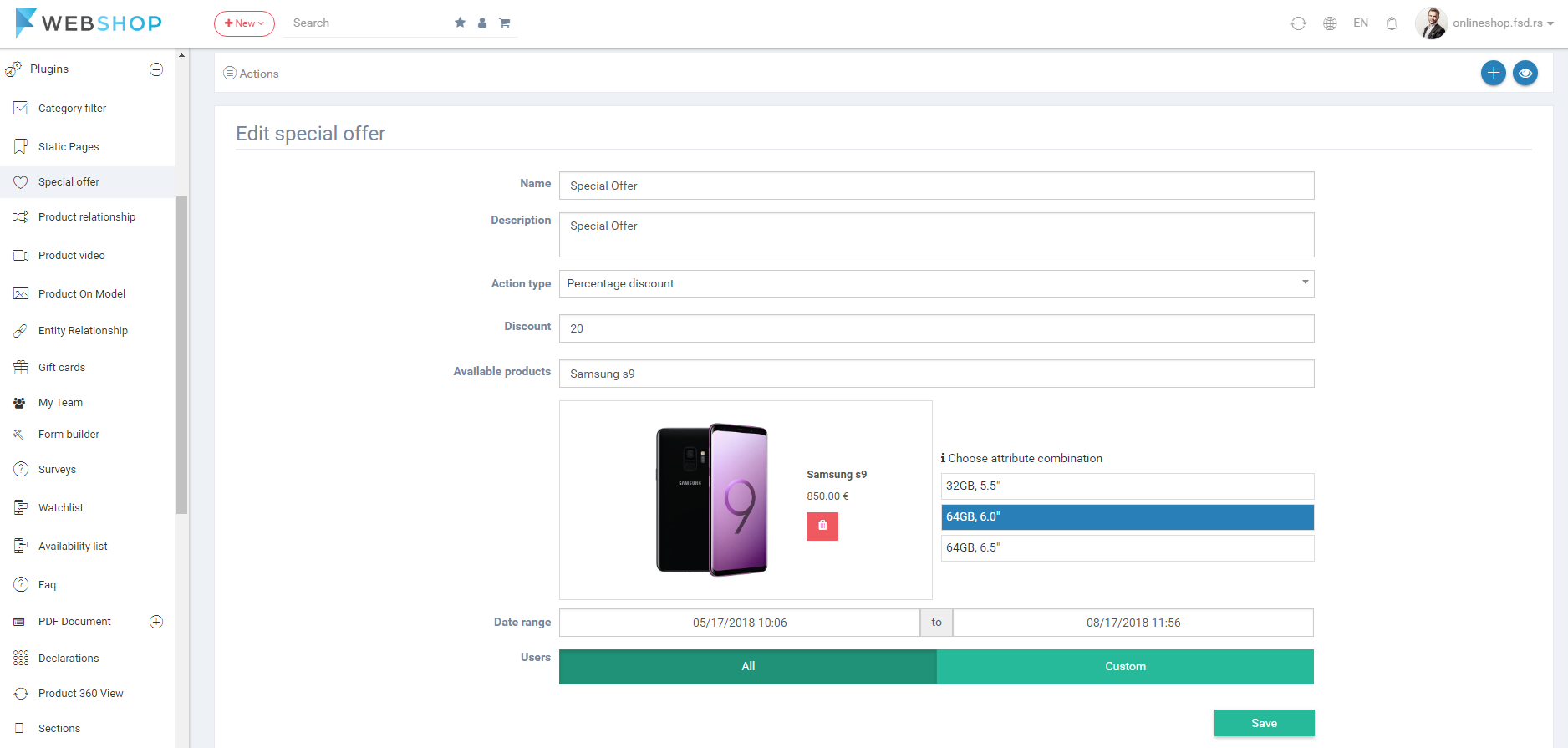
Task: Select Custom users toggle
Action: (1125, 666)
